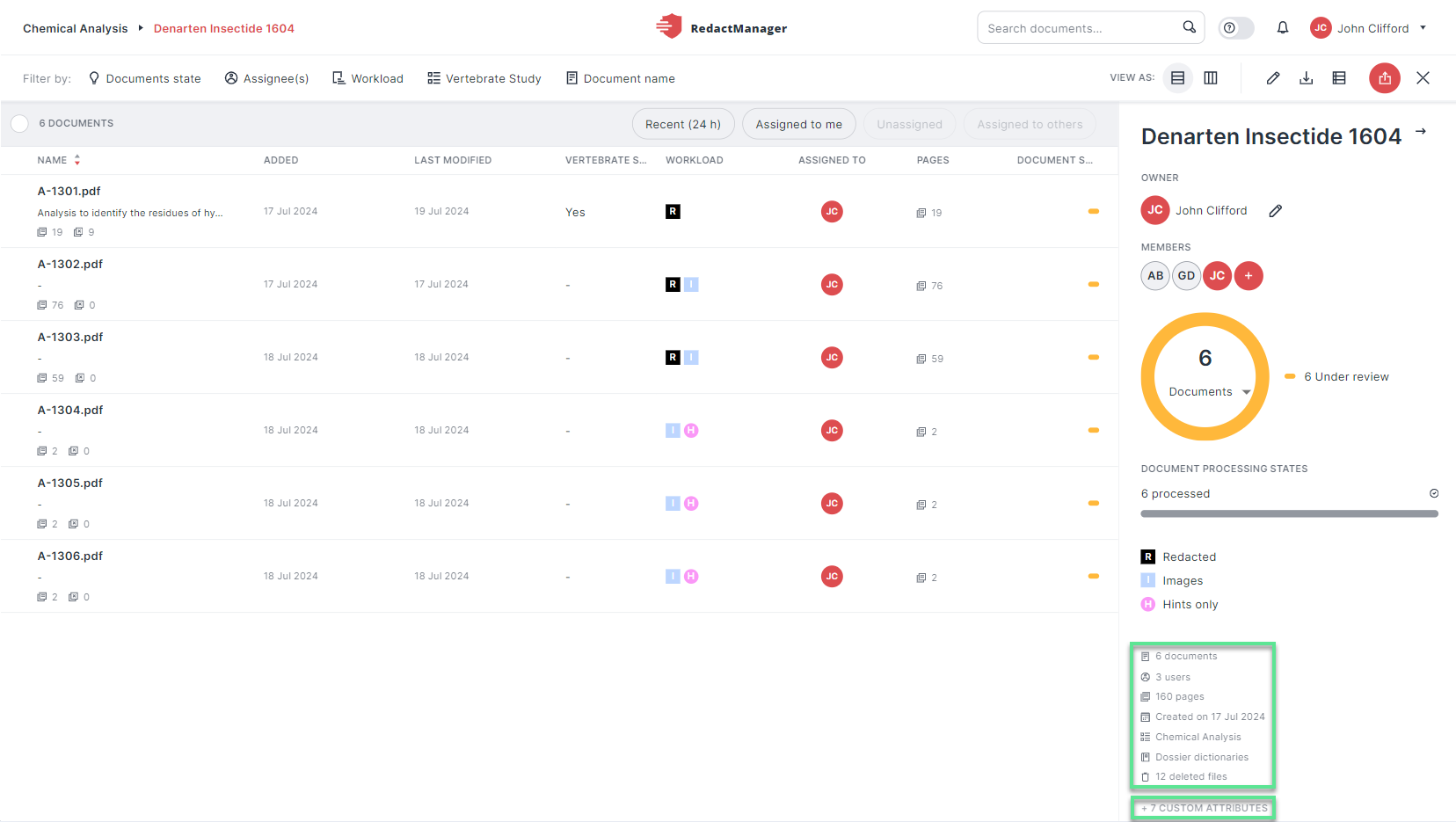
Task: Download dossier via download icon
Action: (1307, 78)
